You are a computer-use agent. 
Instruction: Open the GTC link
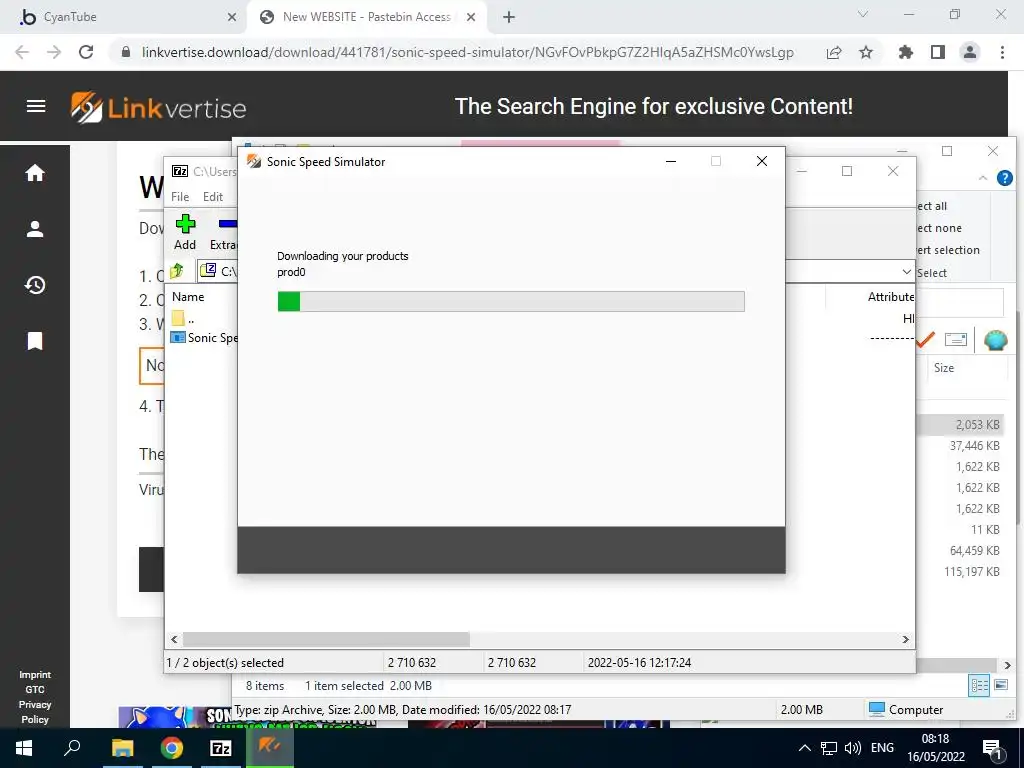click(x=35, y=690)
